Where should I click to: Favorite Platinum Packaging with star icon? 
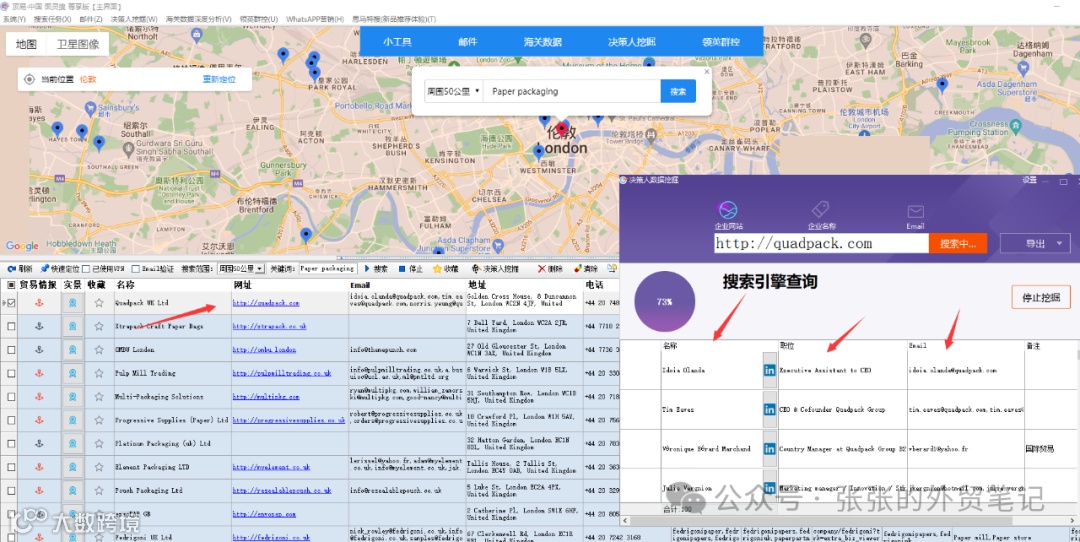[99, 444]
